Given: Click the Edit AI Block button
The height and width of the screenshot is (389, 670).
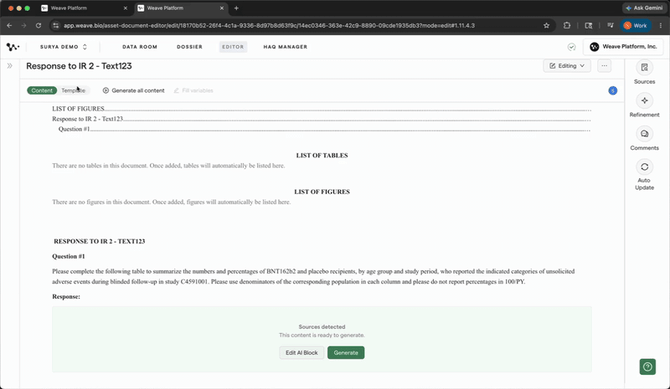Looking at the screenshot, I should pyautogui.click(x=302, y=353).
